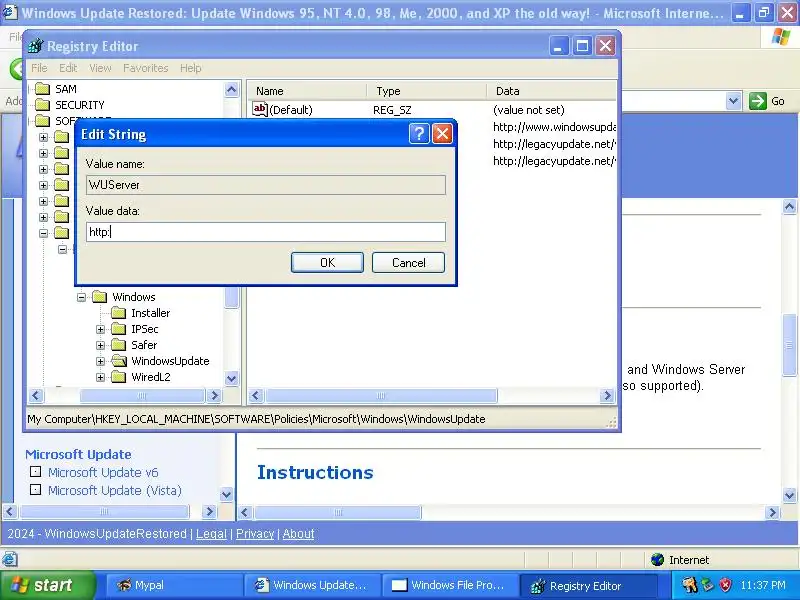
Task: Expand the WindowsUpdate tree node
Action: tap(101, 361)
